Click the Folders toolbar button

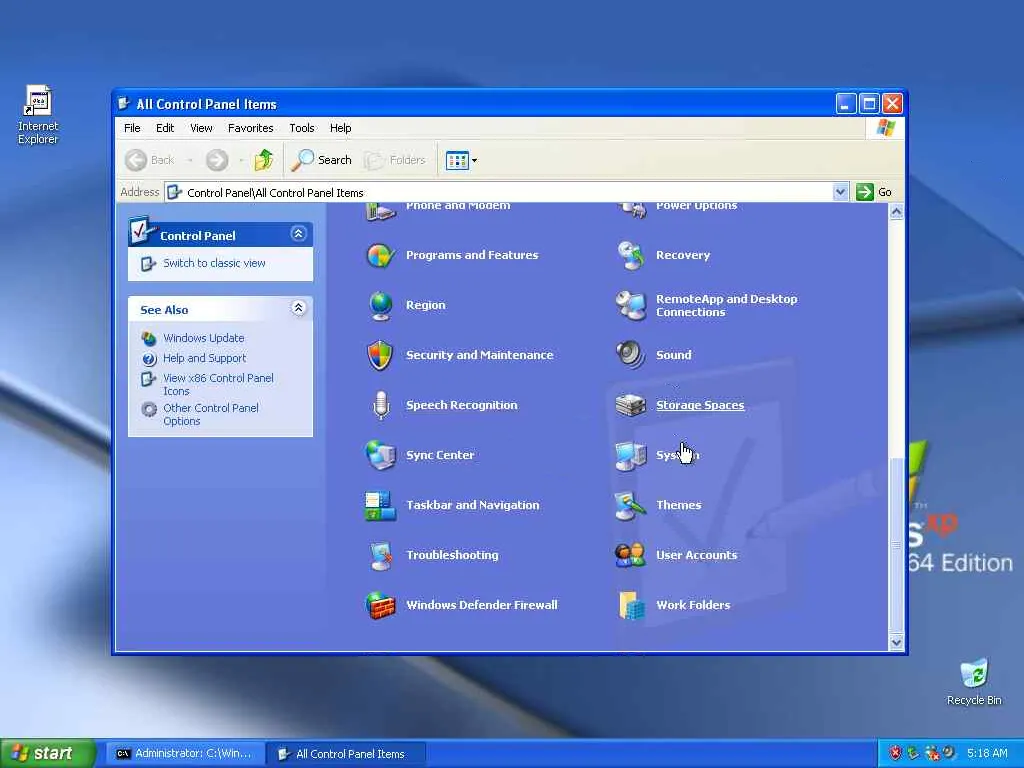394,160
